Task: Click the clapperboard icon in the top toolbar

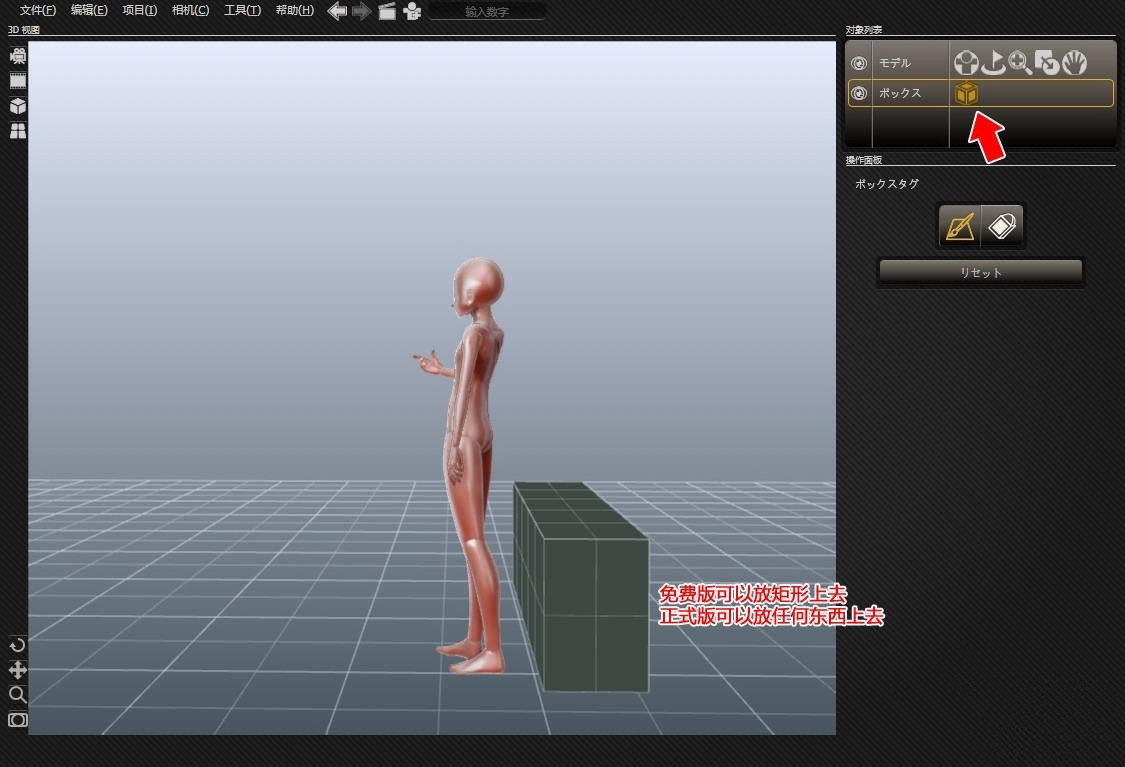Action: 386,12
